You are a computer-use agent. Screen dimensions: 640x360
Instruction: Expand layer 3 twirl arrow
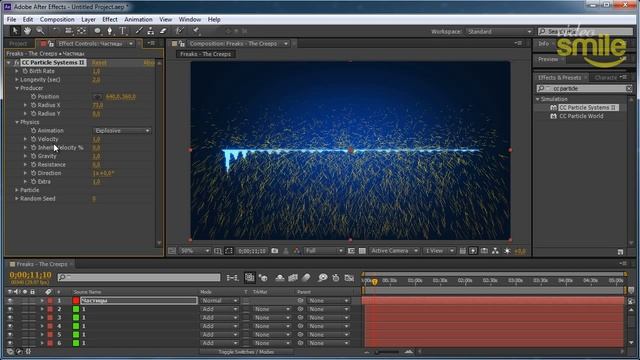[x=42, y=318]
